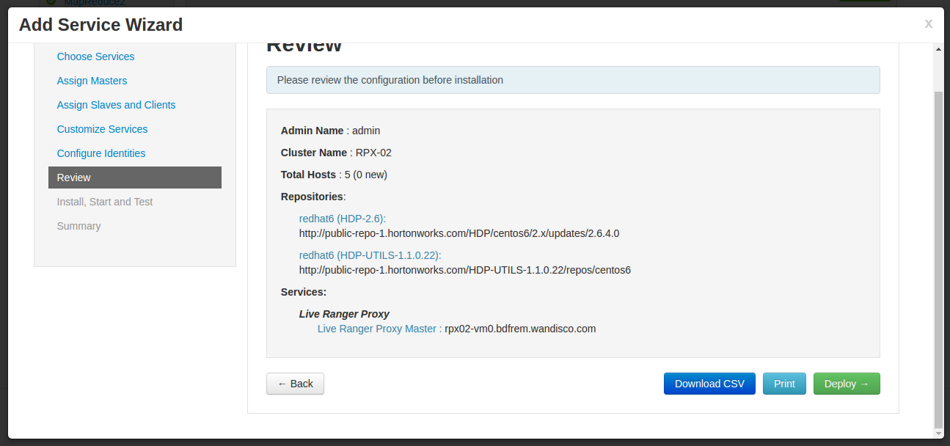Open the Assign Masters step

[x=92, y=81]
